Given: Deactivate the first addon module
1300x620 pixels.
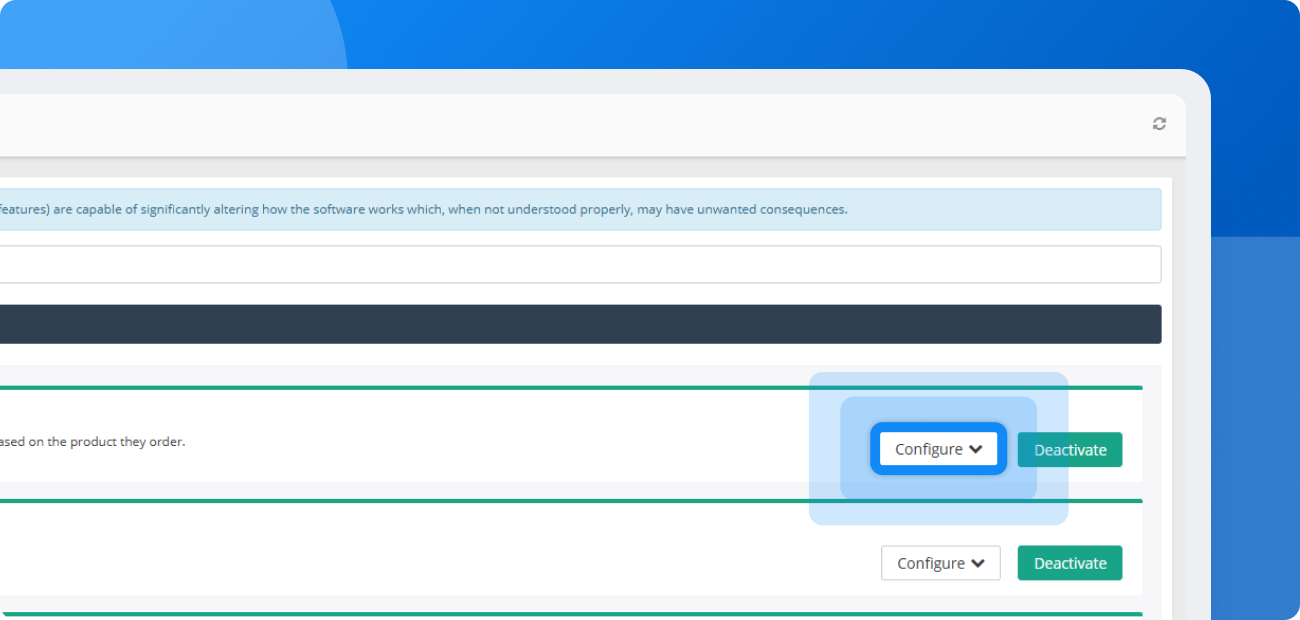Looking at the screenshot, I should 1069,450.
